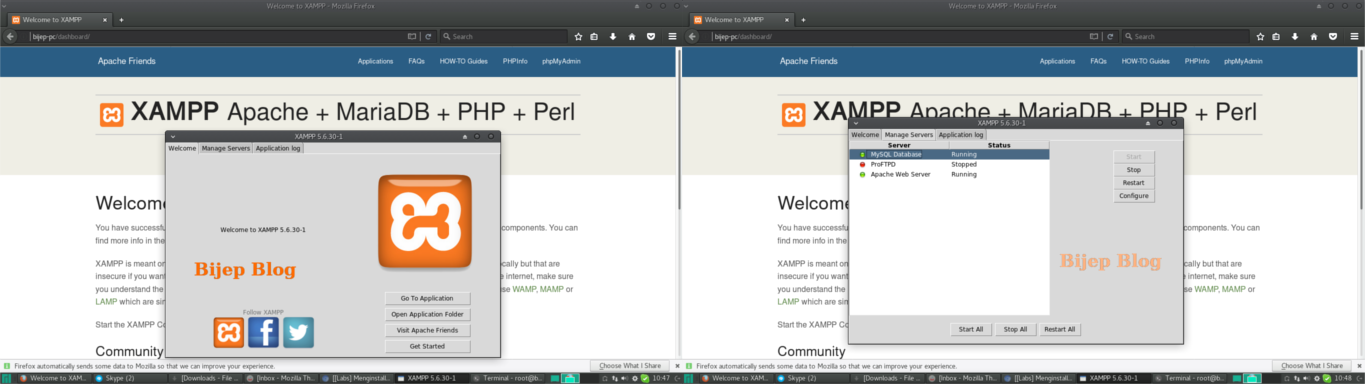Click Choose What I Share in the right Firefox window

(1313, 366)
